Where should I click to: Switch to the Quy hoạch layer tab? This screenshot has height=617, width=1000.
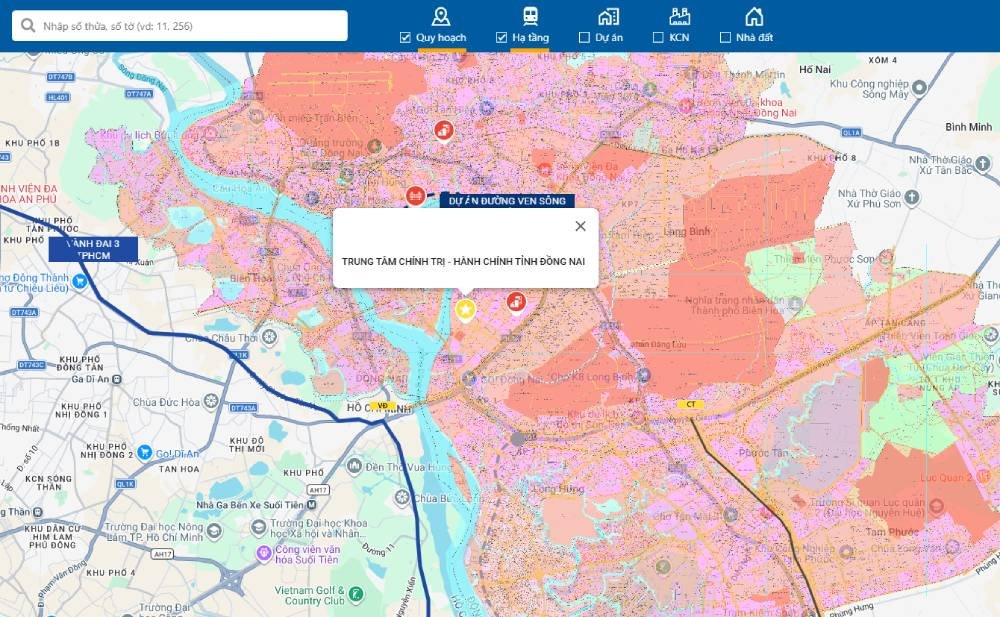click(440, 25)
